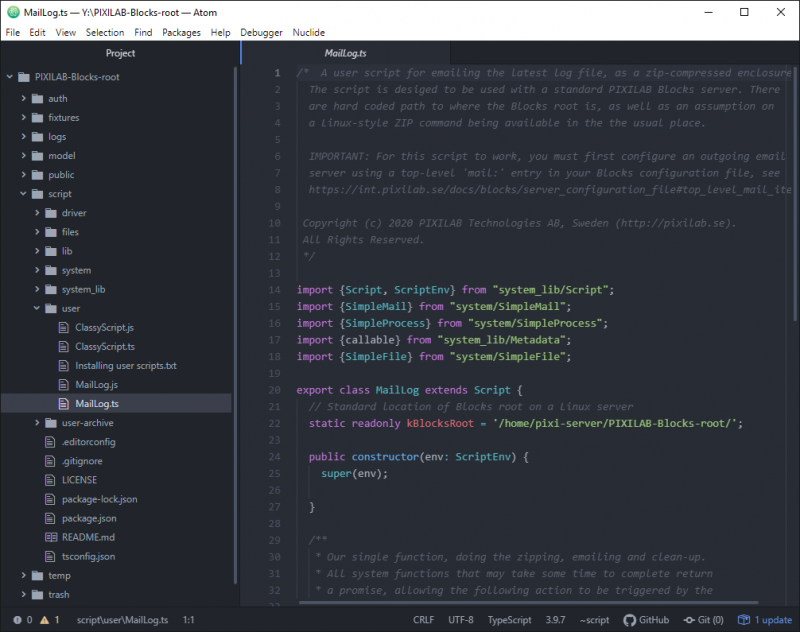Click the CRLF line ending selector
800x632 pixels.
point(423,620)
